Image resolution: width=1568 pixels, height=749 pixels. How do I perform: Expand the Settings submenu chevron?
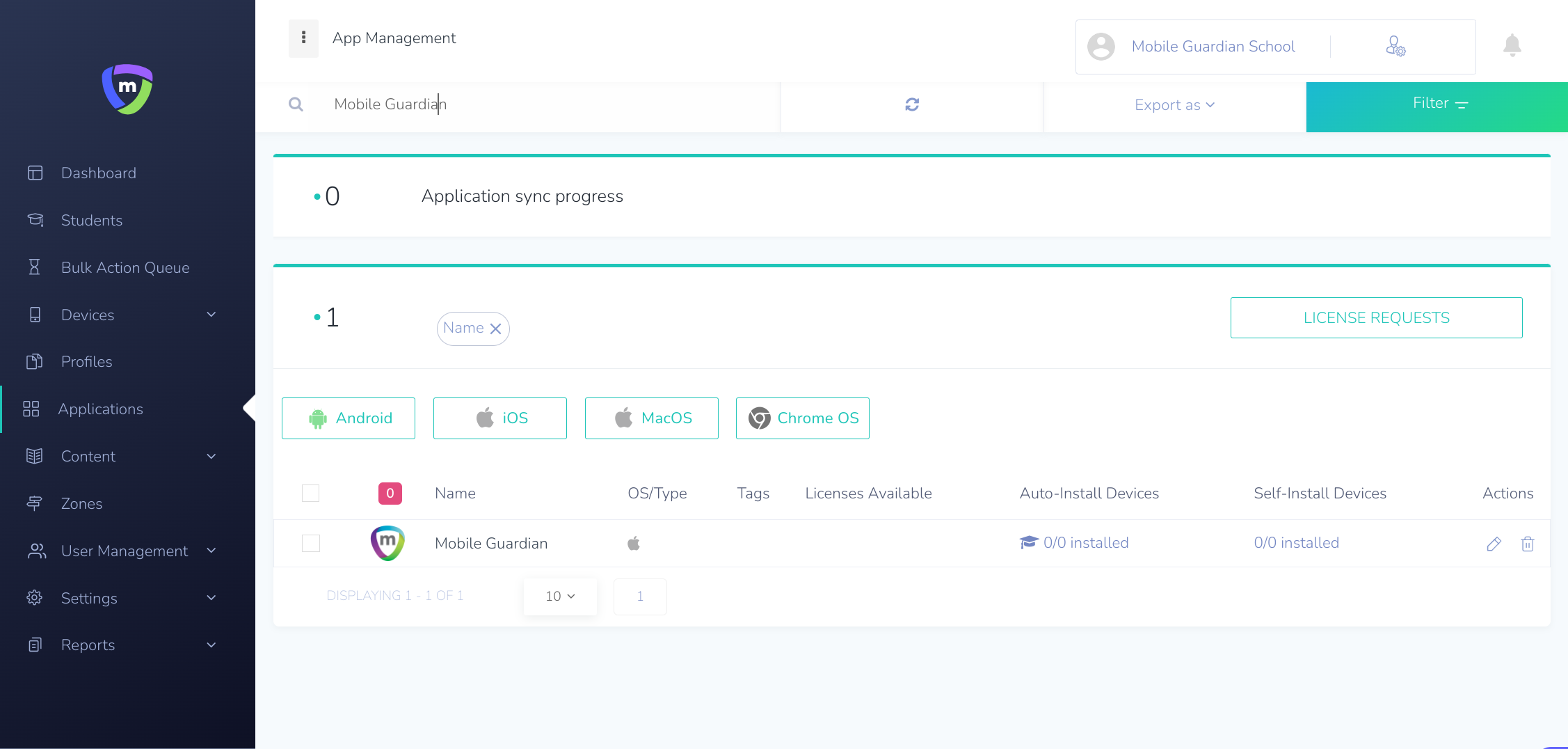pyautogui.click(x=211, y=598)
